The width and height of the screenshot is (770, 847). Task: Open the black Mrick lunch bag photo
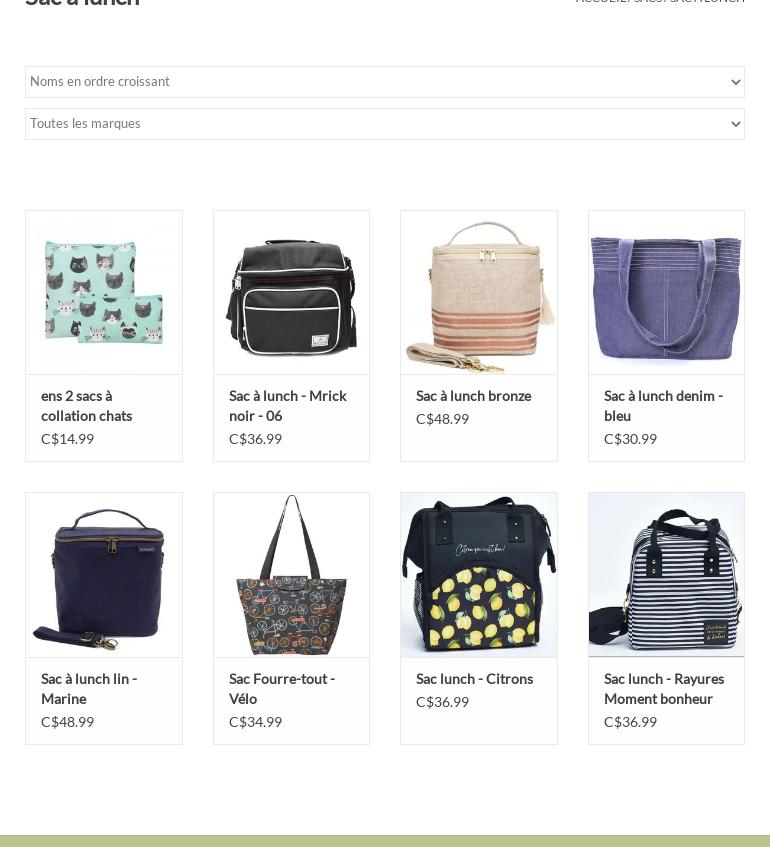(291, 293)
